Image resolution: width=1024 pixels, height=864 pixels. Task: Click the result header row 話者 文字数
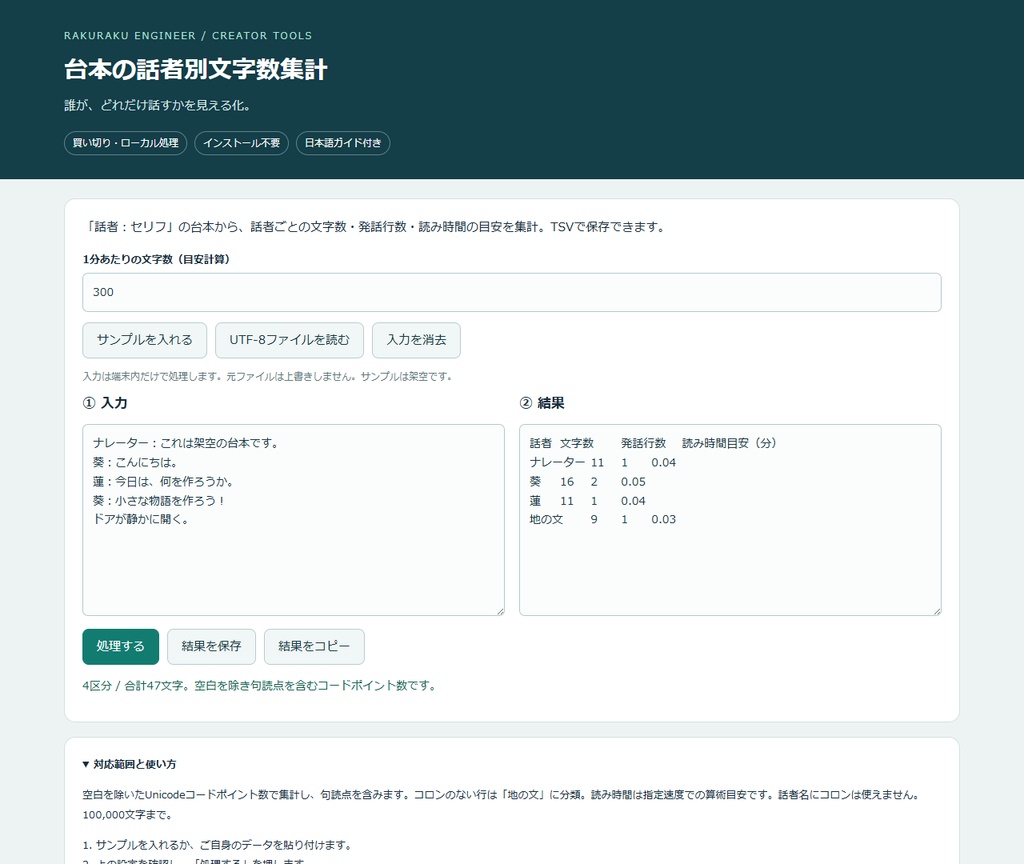[x=653, y=443]
